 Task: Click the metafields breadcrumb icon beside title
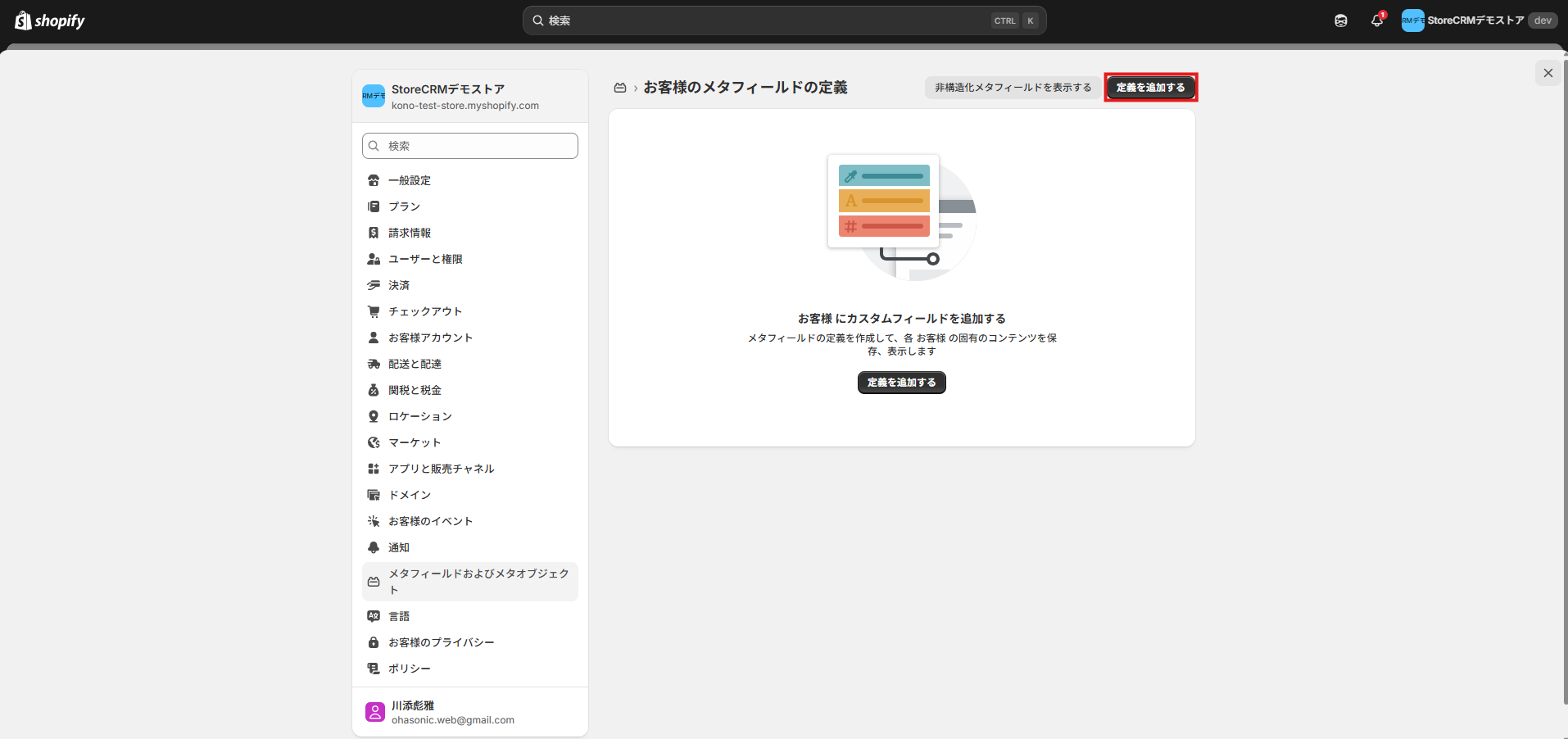tap(620, 88)
